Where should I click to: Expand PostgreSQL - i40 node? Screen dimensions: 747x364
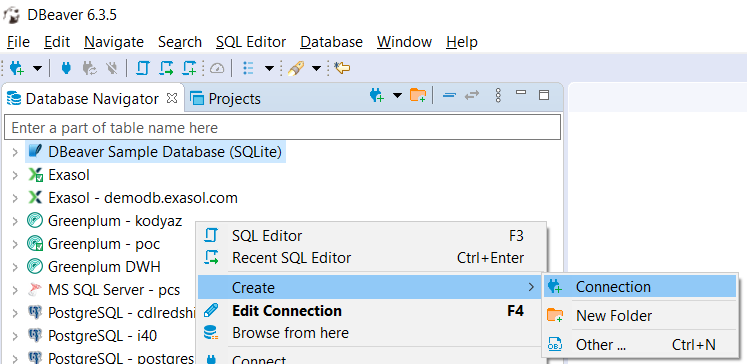pos(15,336)
